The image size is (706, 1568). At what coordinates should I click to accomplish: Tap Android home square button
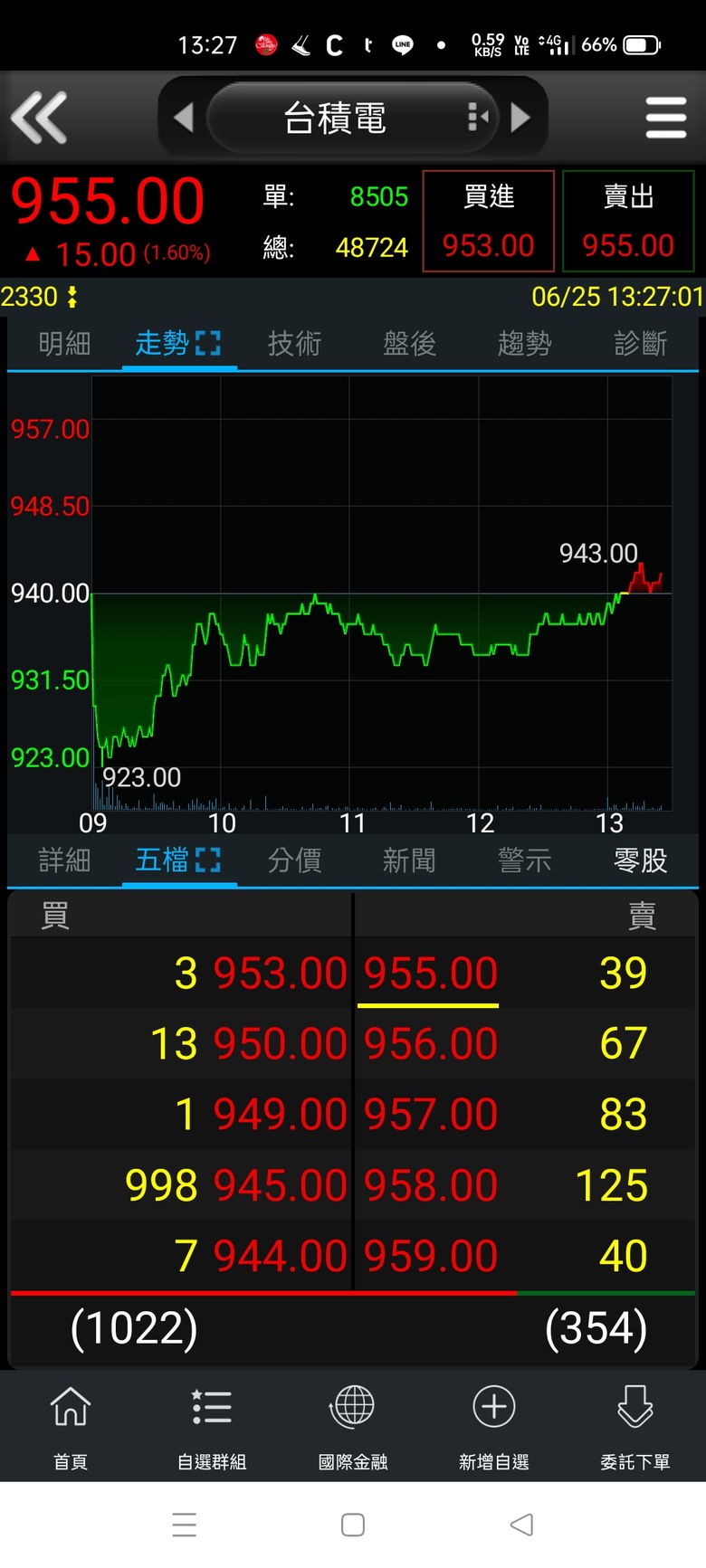click(x=353, y=1525)
